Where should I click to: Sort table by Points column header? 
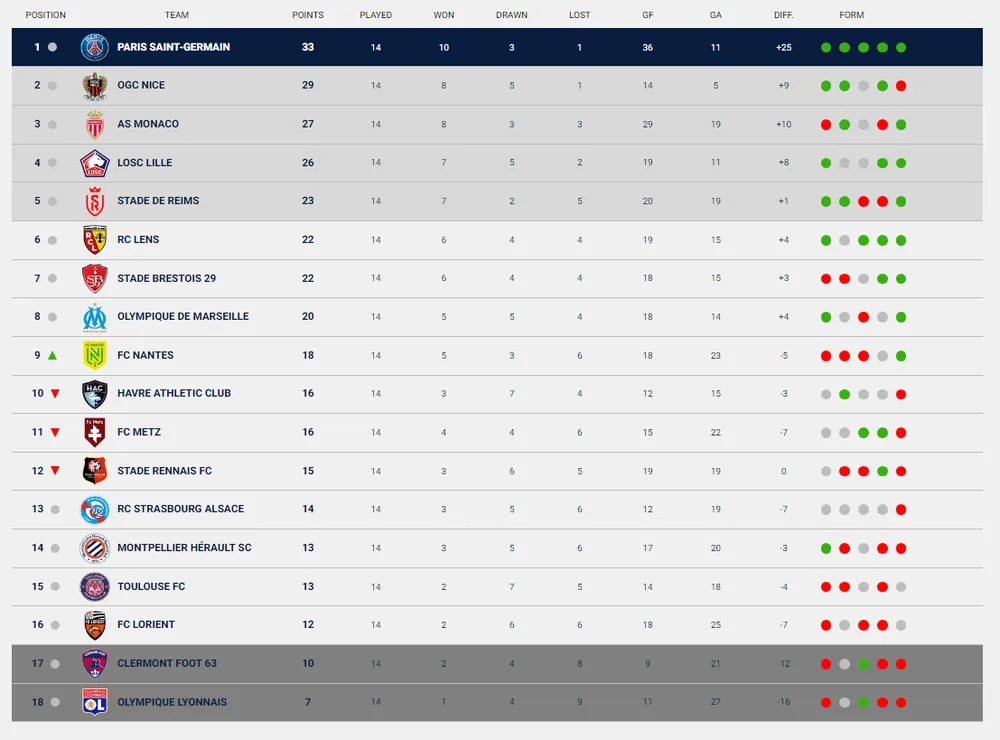click(307, 15)
